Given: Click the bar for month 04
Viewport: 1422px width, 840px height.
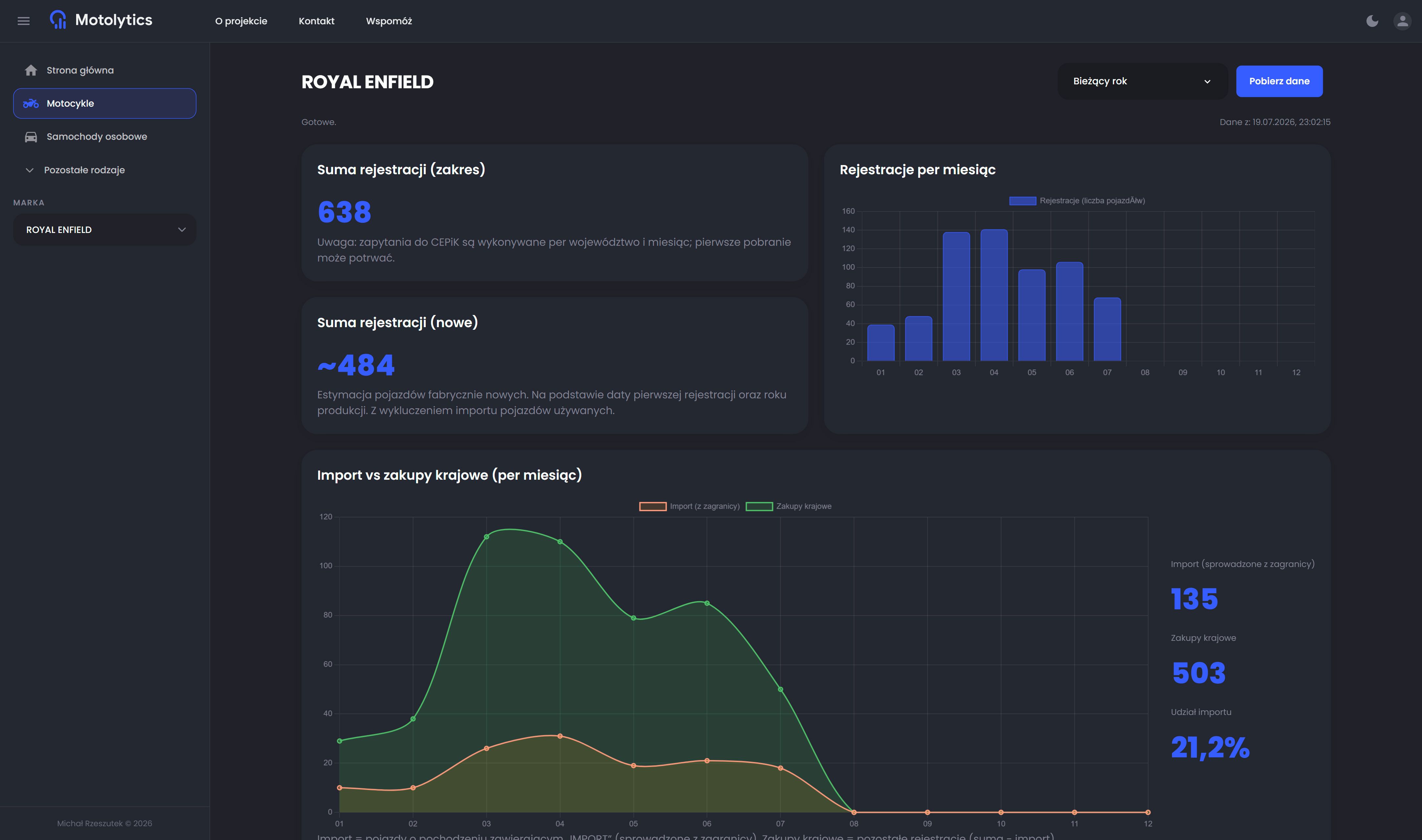Looking at the screenshot, I should [x=994, y=295].
